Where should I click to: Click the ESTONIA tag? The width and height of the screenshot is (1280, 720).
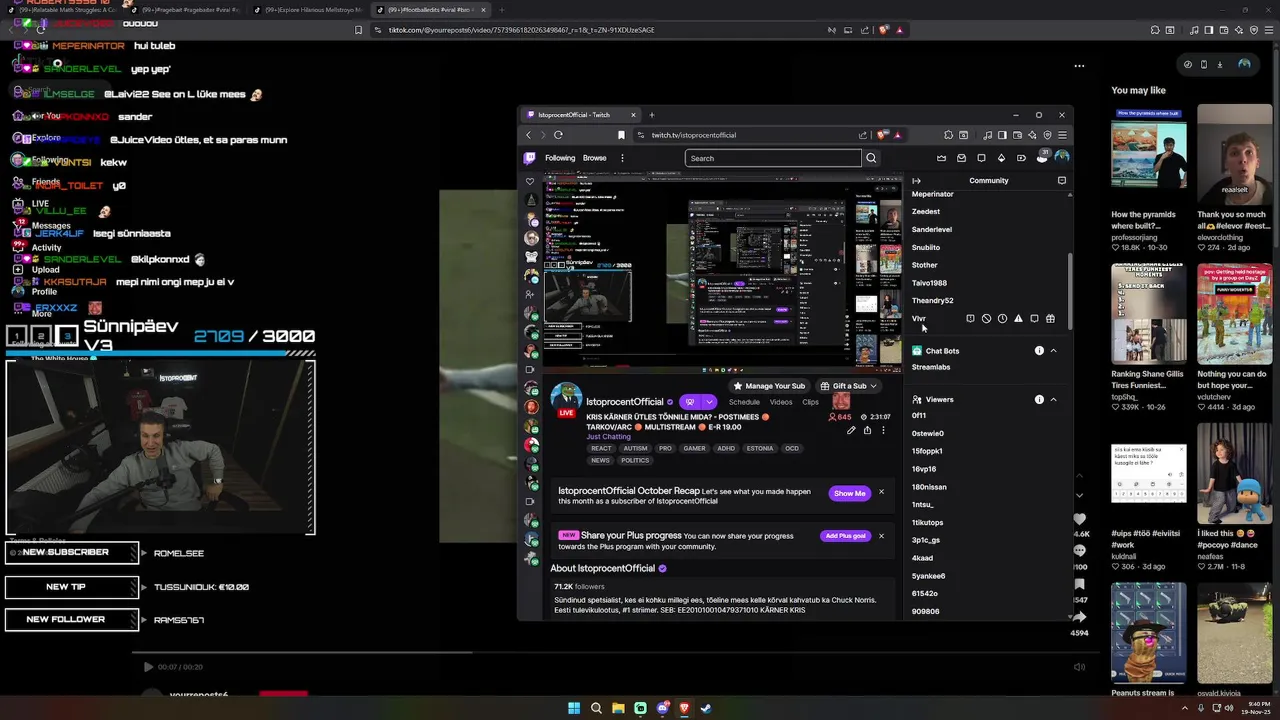760,448
